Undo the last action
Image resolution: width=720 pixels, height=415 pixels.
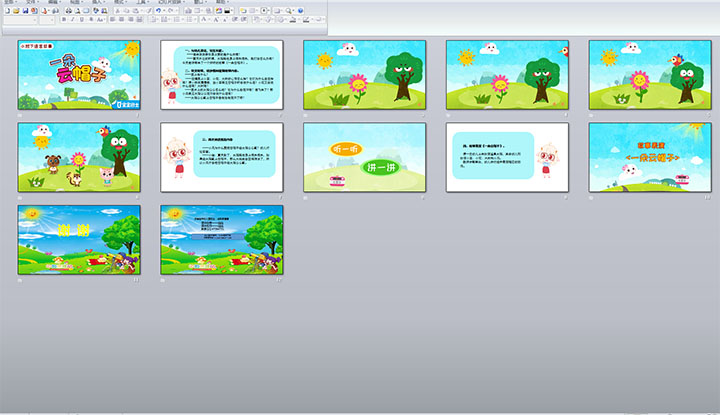point(158,11)
